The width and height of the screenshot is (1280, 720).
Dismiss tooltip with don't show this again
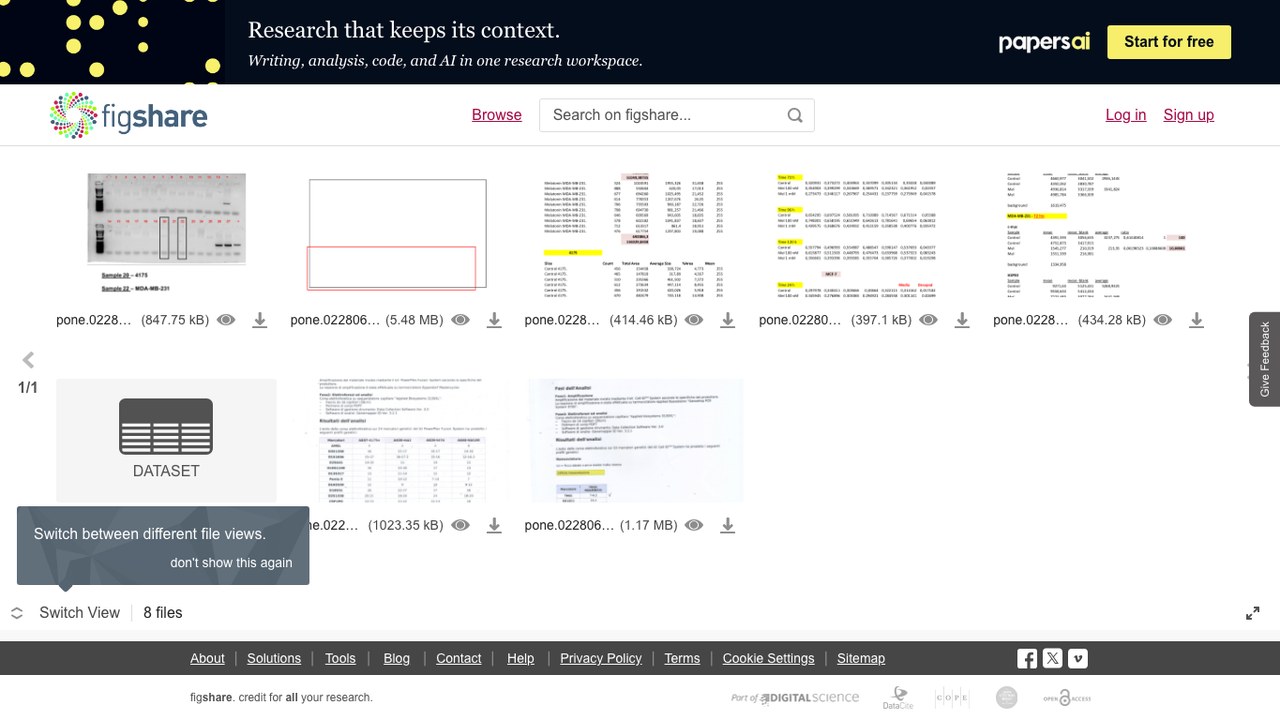click(231, 562)
